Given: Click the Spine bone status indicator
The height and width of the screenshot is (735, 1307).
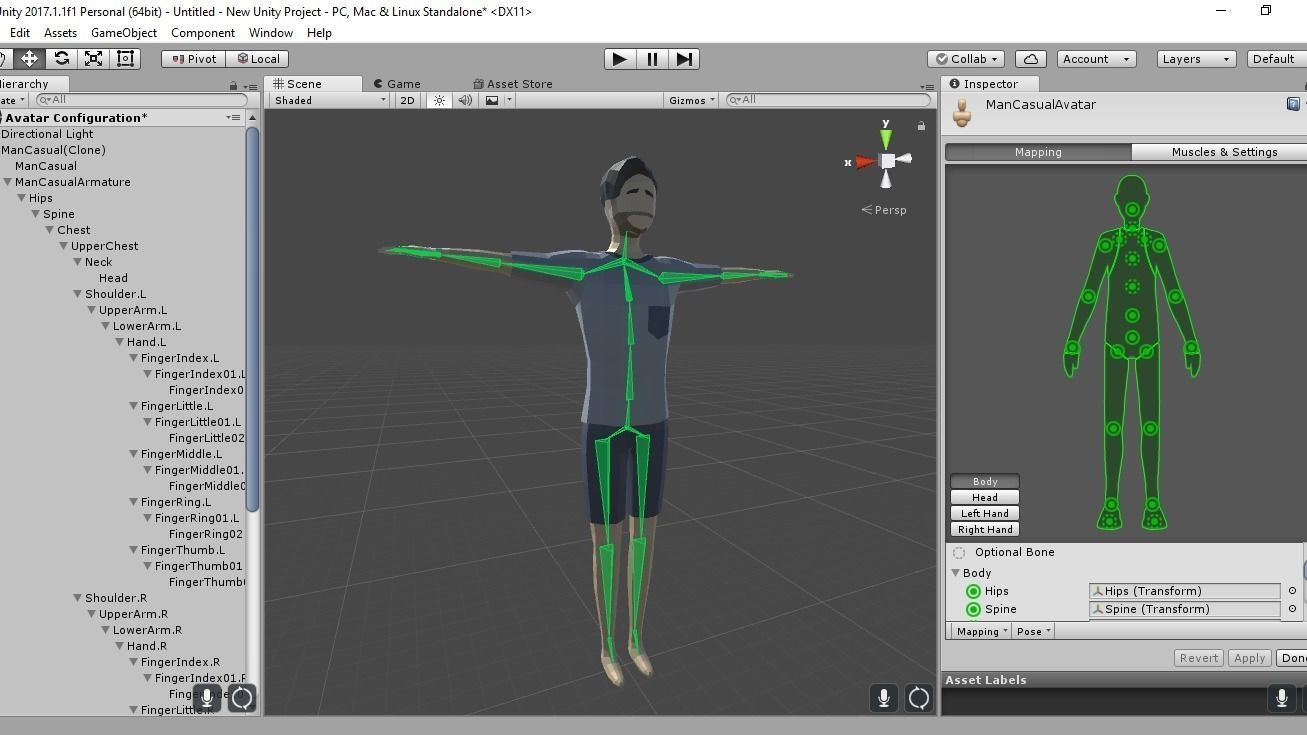Looking at the screenshot, I should point(973,609).
